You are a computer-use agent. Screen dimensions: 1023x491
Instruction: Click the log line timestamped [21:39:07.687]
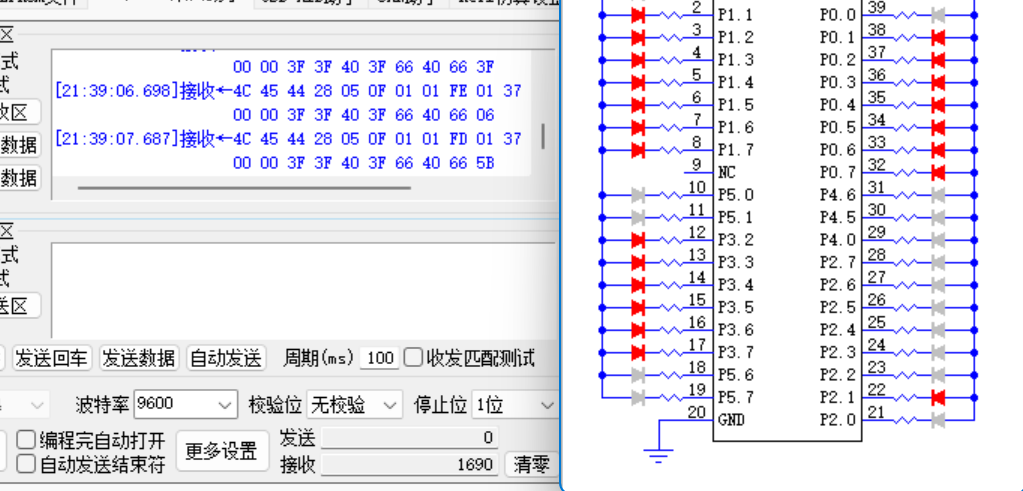(x=288, y=138)
